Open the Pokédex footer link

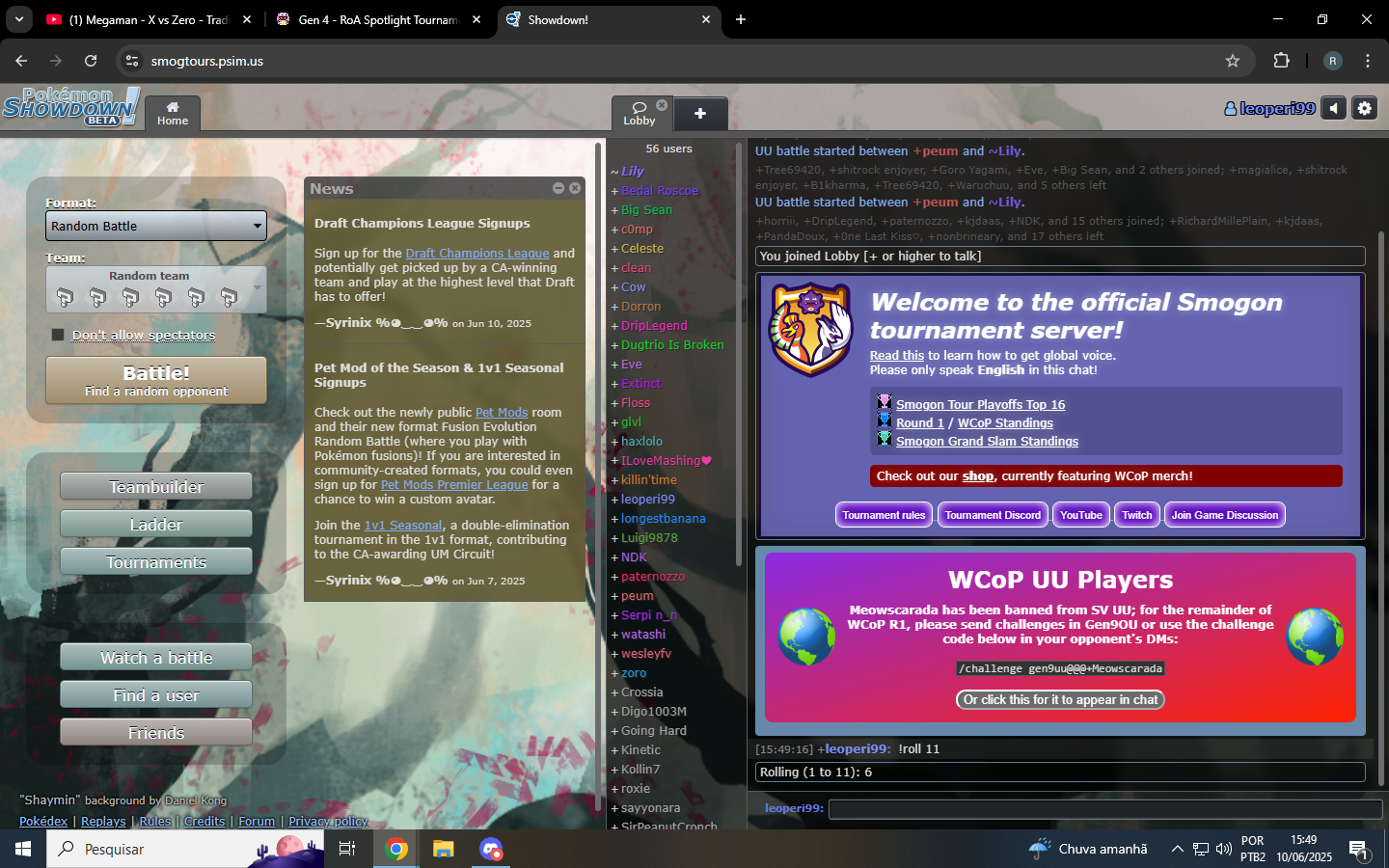click(43, 821)
